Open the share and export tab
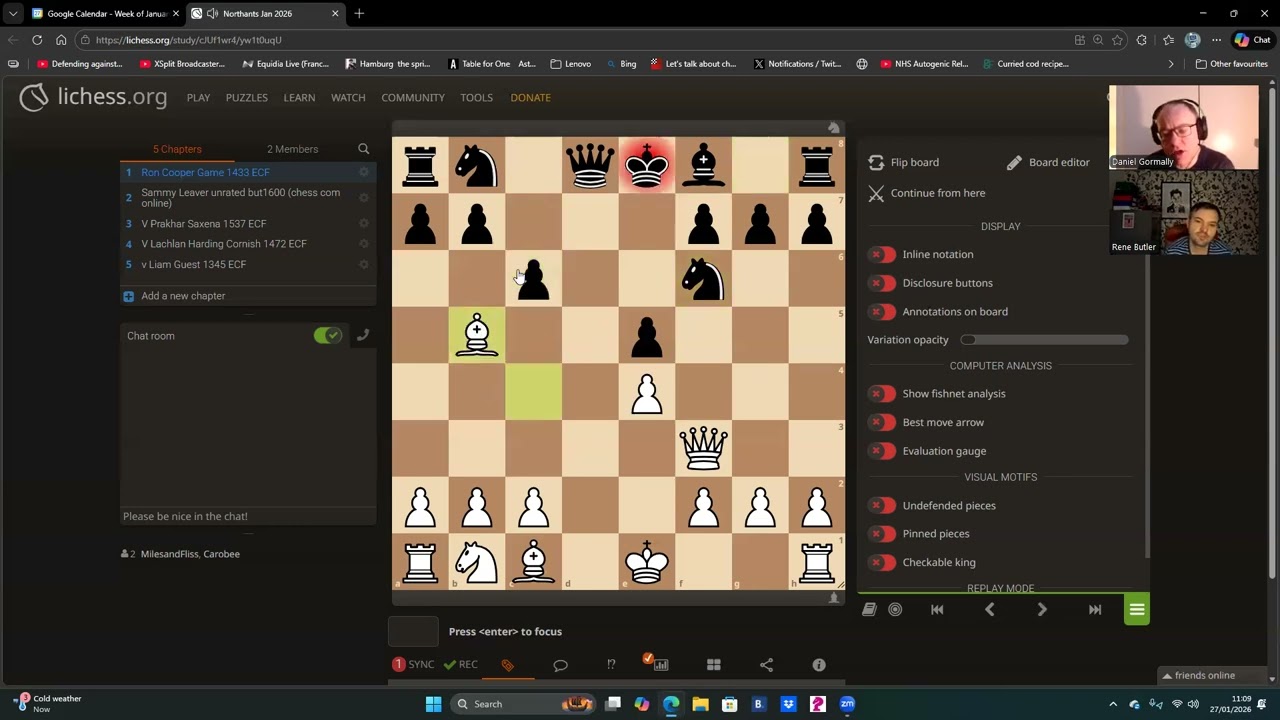1280x720 pixels. tap(766, 665)
